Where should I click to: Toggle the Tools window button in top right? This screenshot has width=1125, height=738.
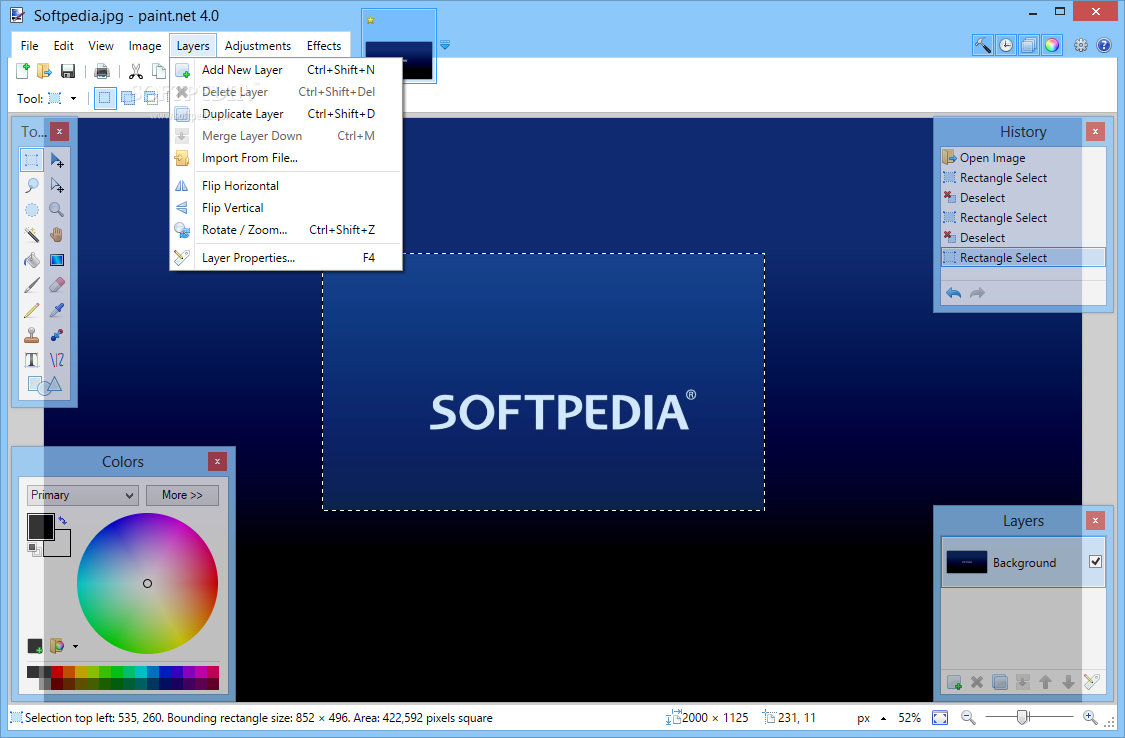983,45
